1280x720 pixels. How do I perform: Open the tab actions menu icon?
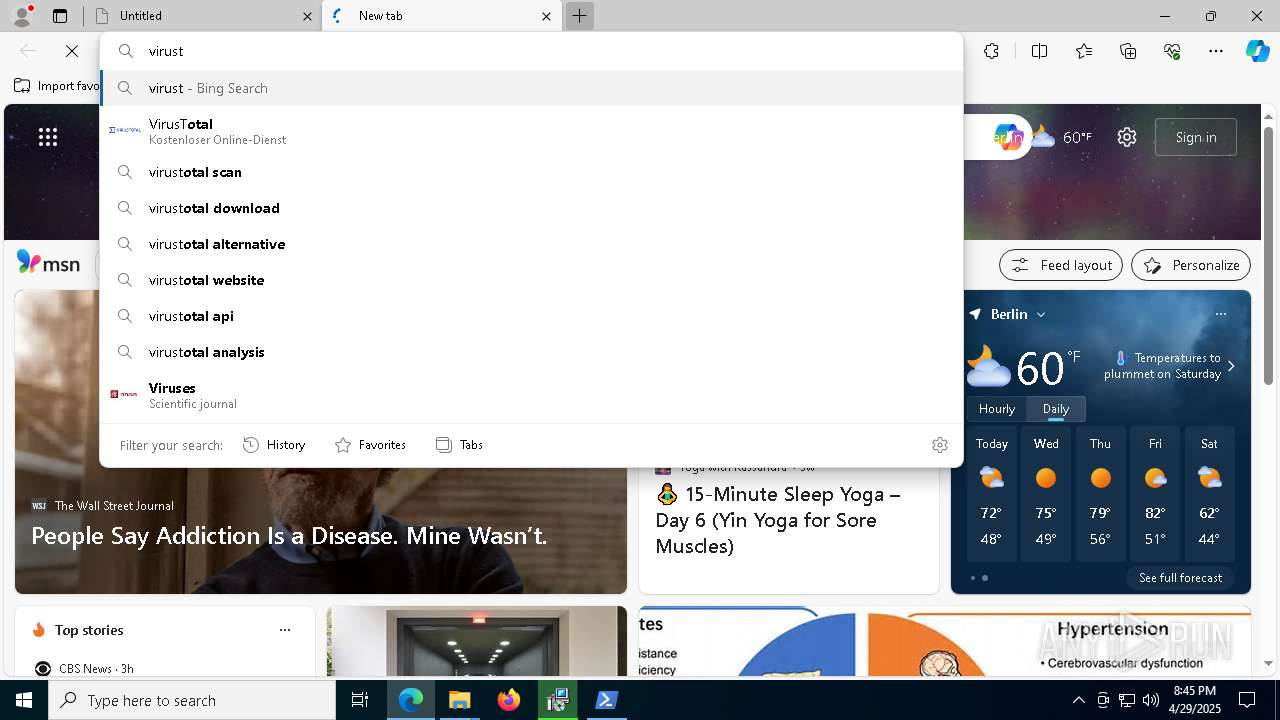tap(60, 16)
